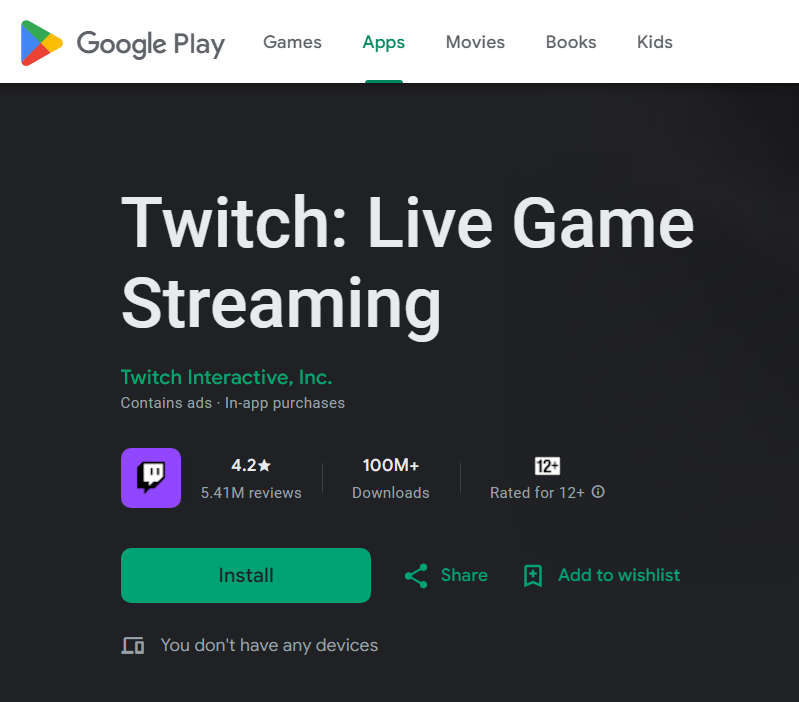Image resolution: width=799 pixels, height=702 pixels.
Task: Click the share arrow icon
Action: point(416,576)
